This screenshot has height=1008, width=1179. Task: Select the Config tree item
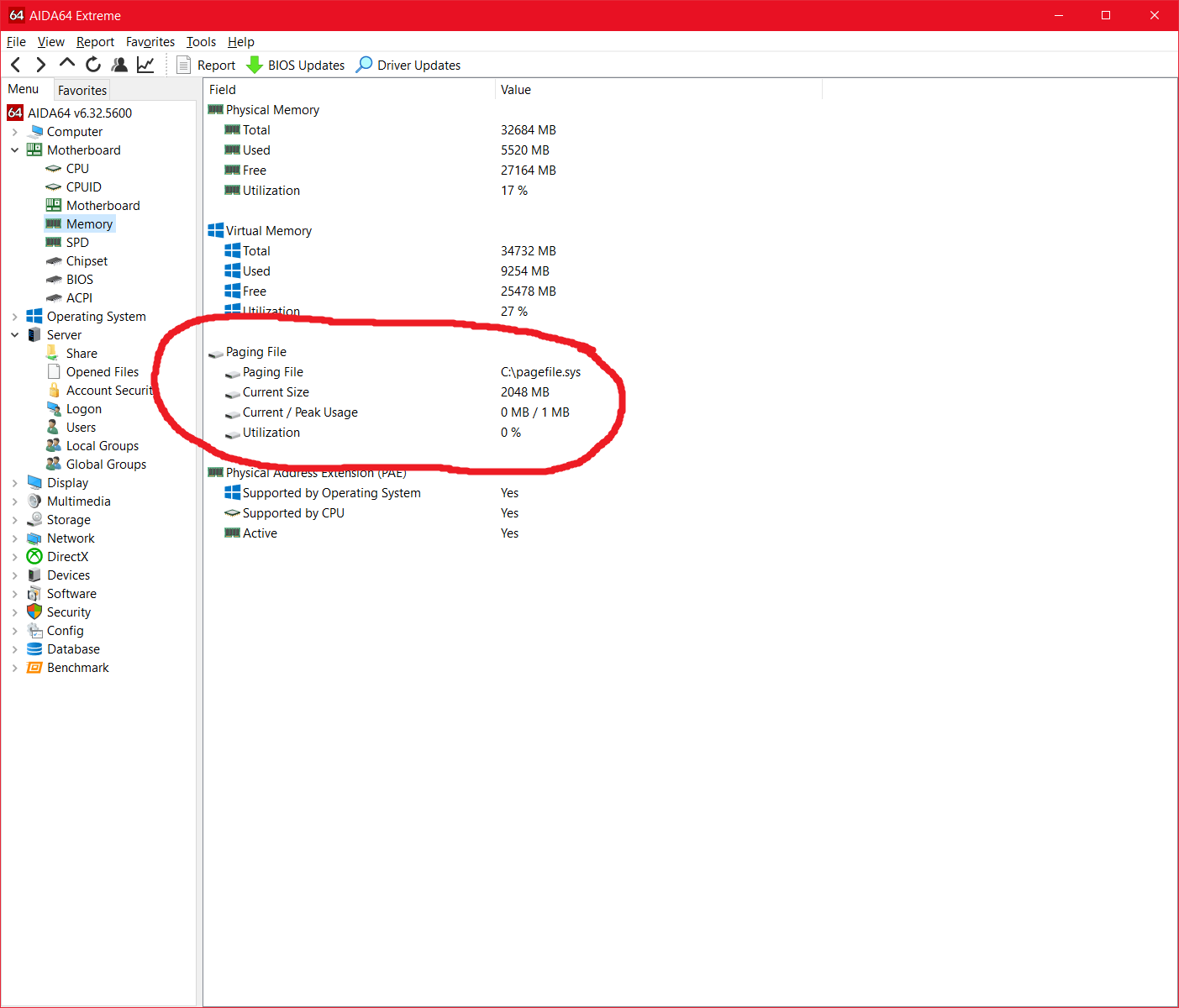pos(66,631)
